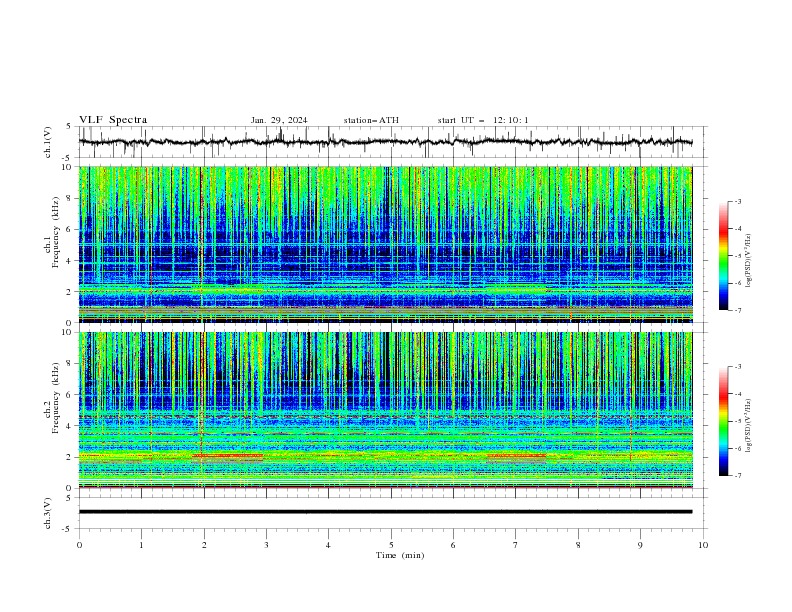Click time-axis tick label "8" at bottom
Screen dimensions: 792x612
(x=578, y=545)
